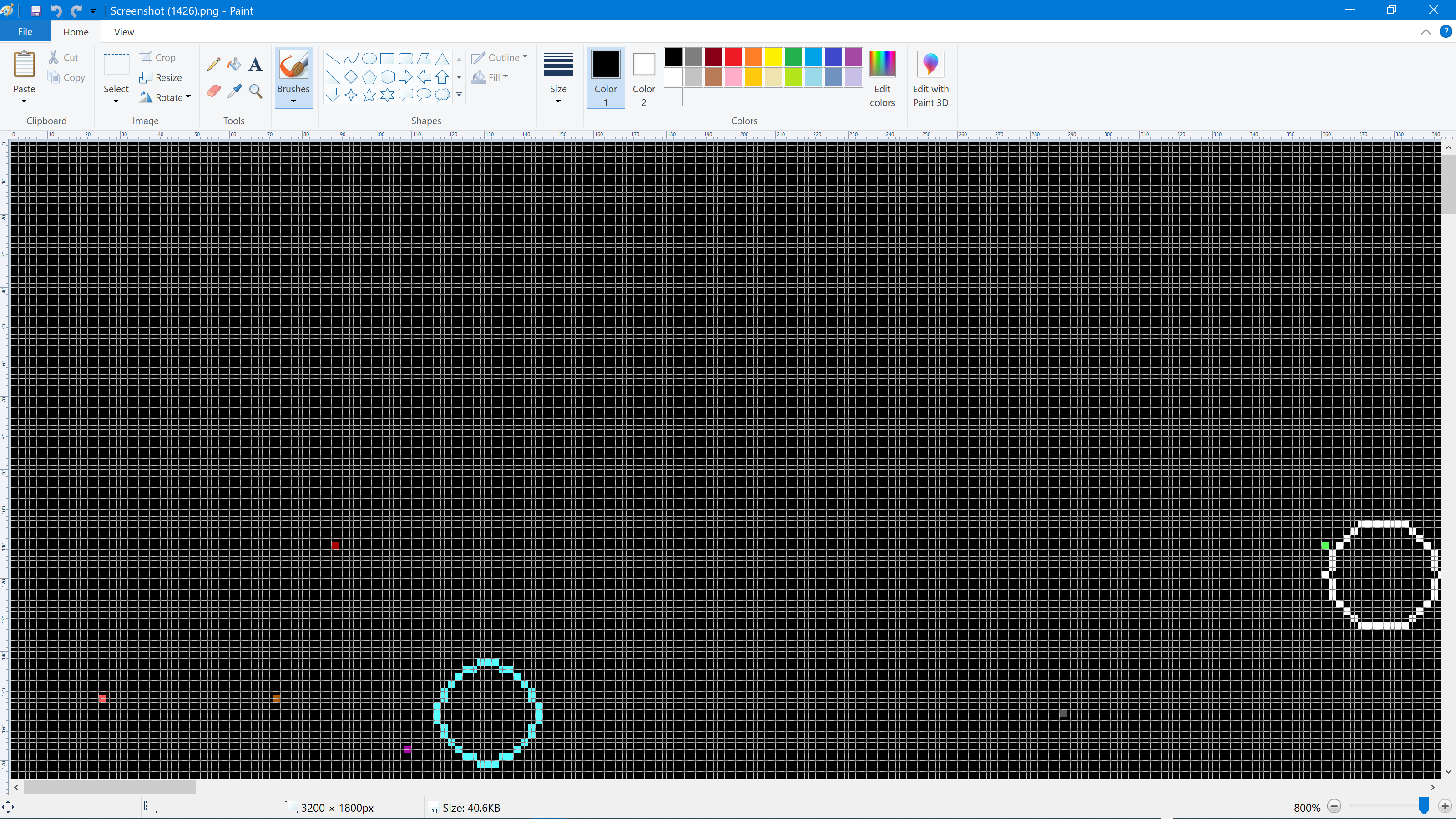The height and width of the screenshot is (819, 1456).
Task: Activate the Color 1 selector
Action: [x=605, y=77]
